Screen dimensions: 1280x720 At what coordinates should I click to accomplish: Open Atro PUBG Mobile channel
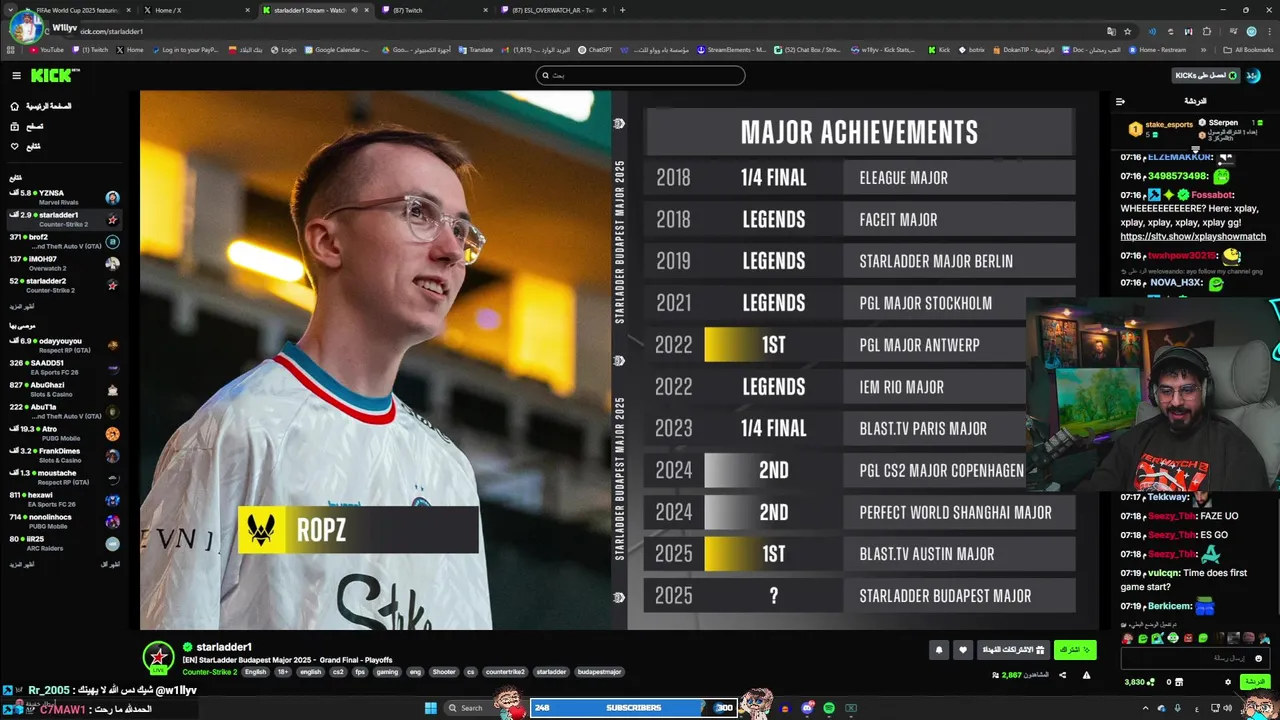click(x=64, y=433)
